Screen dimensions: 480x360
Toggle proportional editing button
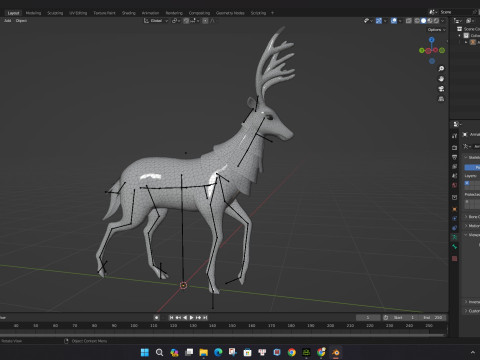[205, 21]
